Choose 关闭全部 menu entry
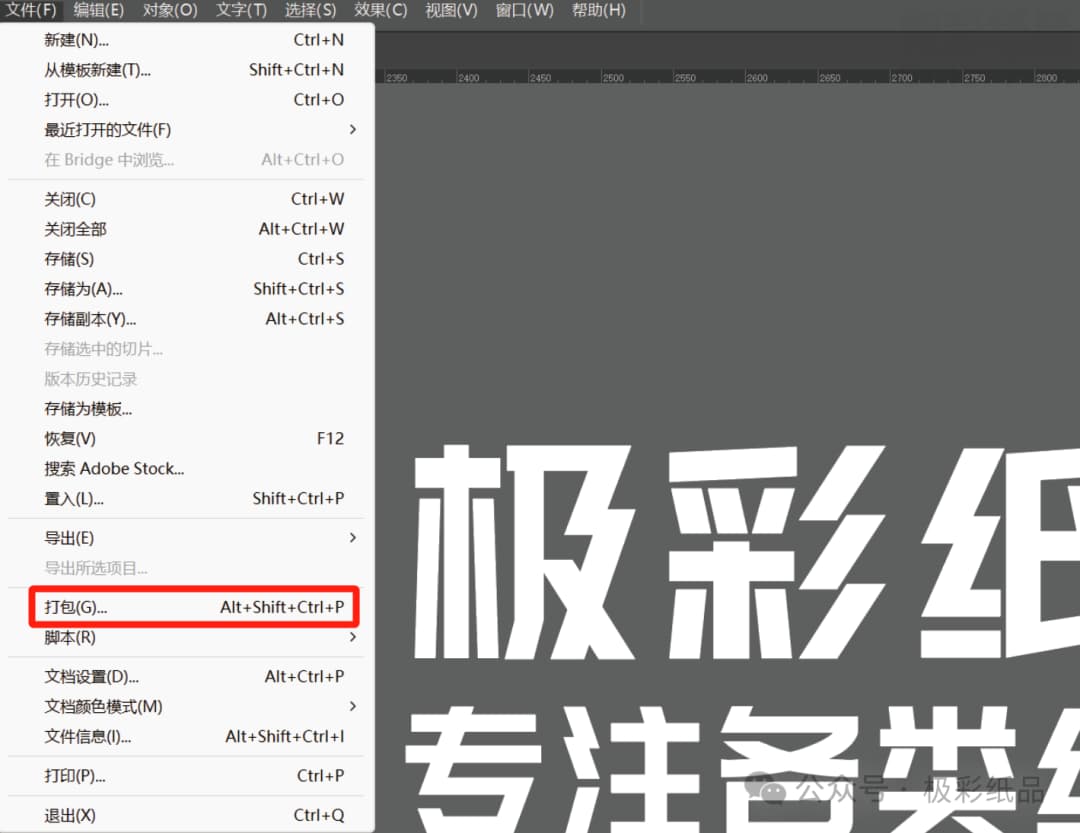 (x=187, y=229)
